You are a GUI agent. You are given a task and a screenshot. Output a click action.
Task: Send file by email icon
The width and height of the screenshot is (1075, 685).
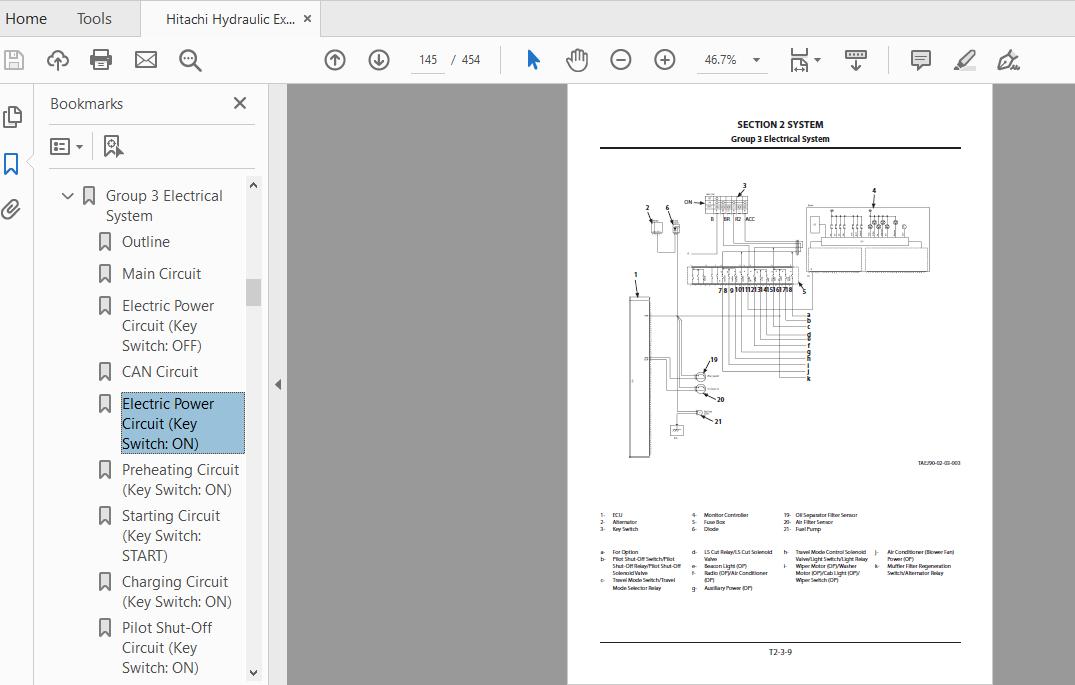click(x=146, y=60)
